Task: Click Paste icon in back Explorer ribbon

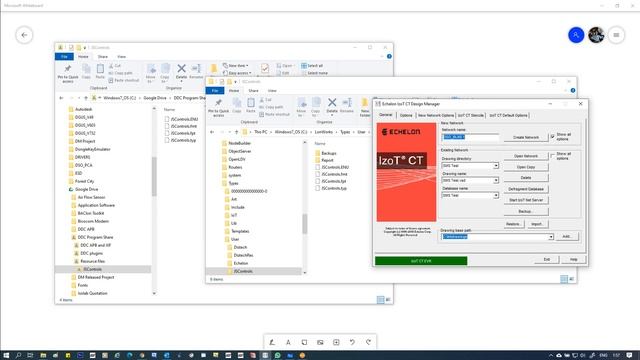Action: point(100,72)
